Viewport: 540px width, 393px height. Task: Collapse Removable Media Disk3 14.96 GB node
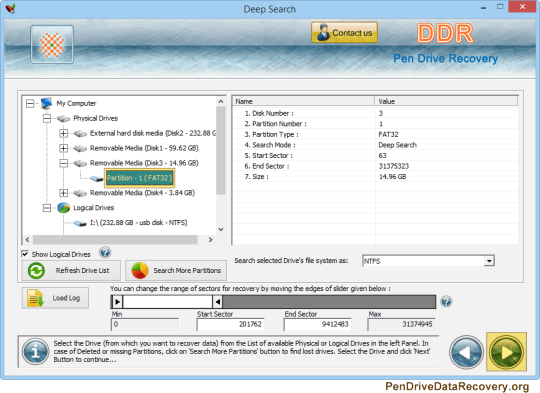pyautogui.click(x=63, y=163)
